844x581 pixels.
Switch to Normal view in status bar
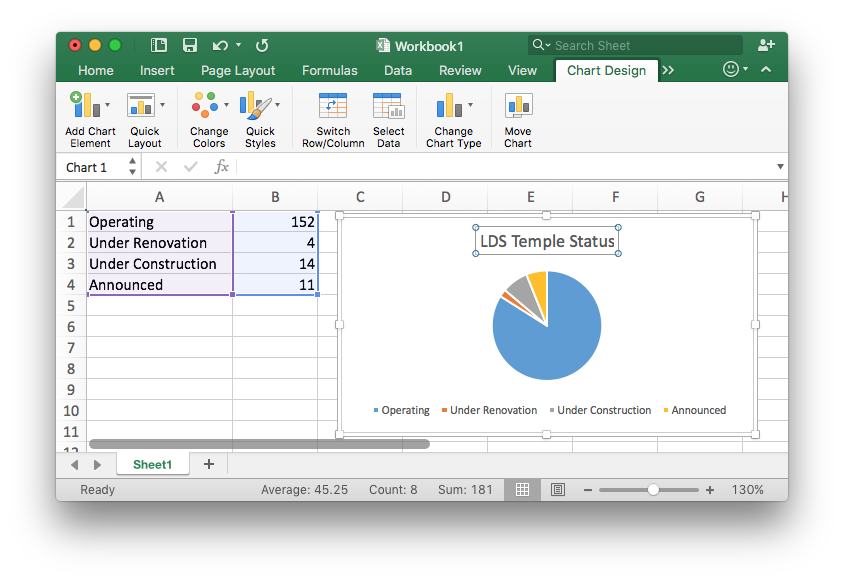coord(522,490)
